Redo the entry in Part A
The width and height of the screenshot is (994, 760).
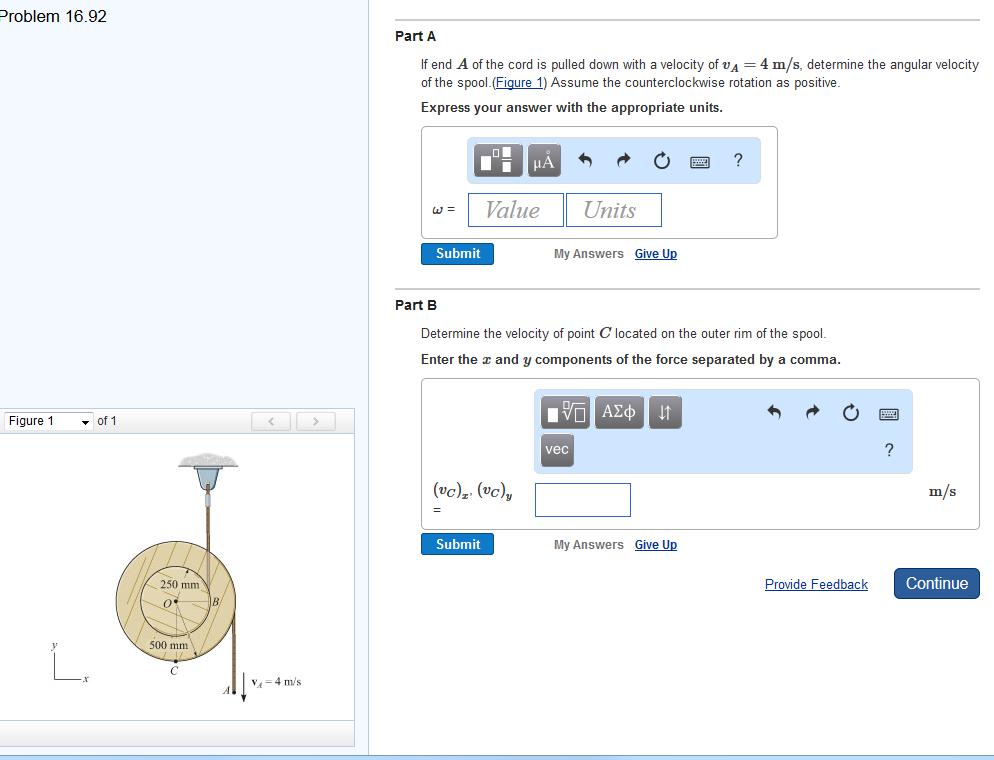(x=623, y=160)
